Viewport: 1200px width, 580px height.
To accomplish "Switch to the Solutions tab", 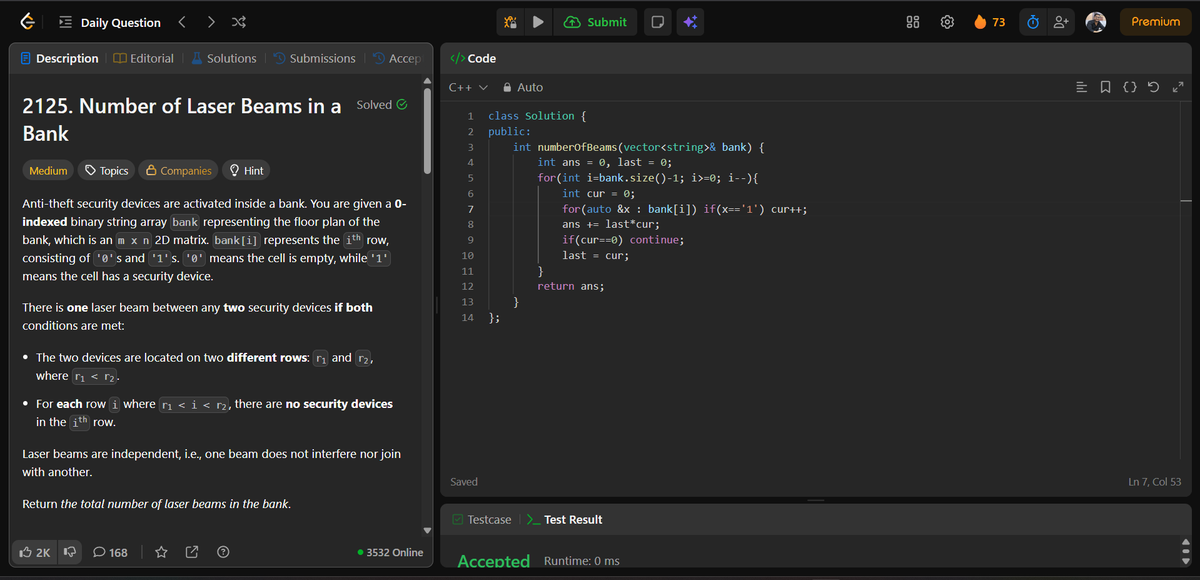I will click(x=224, y=59).
